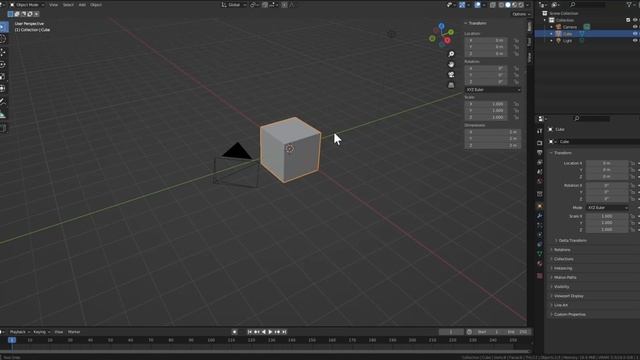Viewport: 640px width, 360px height.
Task: Expand the Relations panel
Action: (x=562, y=250)
